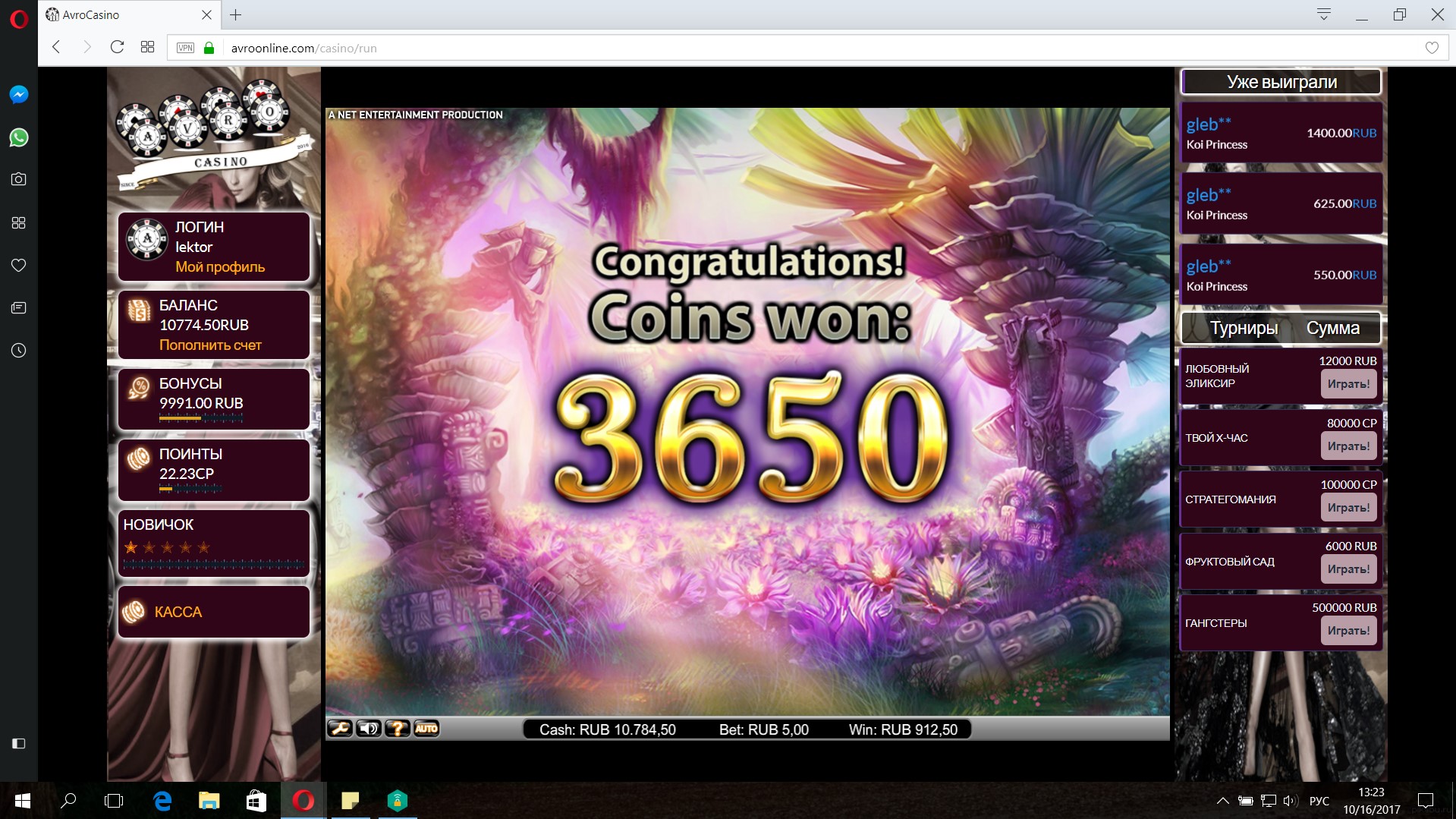Open Microsoft Store from taskbar
Viewport: 1456px width, 819px height.
(256, 801)
